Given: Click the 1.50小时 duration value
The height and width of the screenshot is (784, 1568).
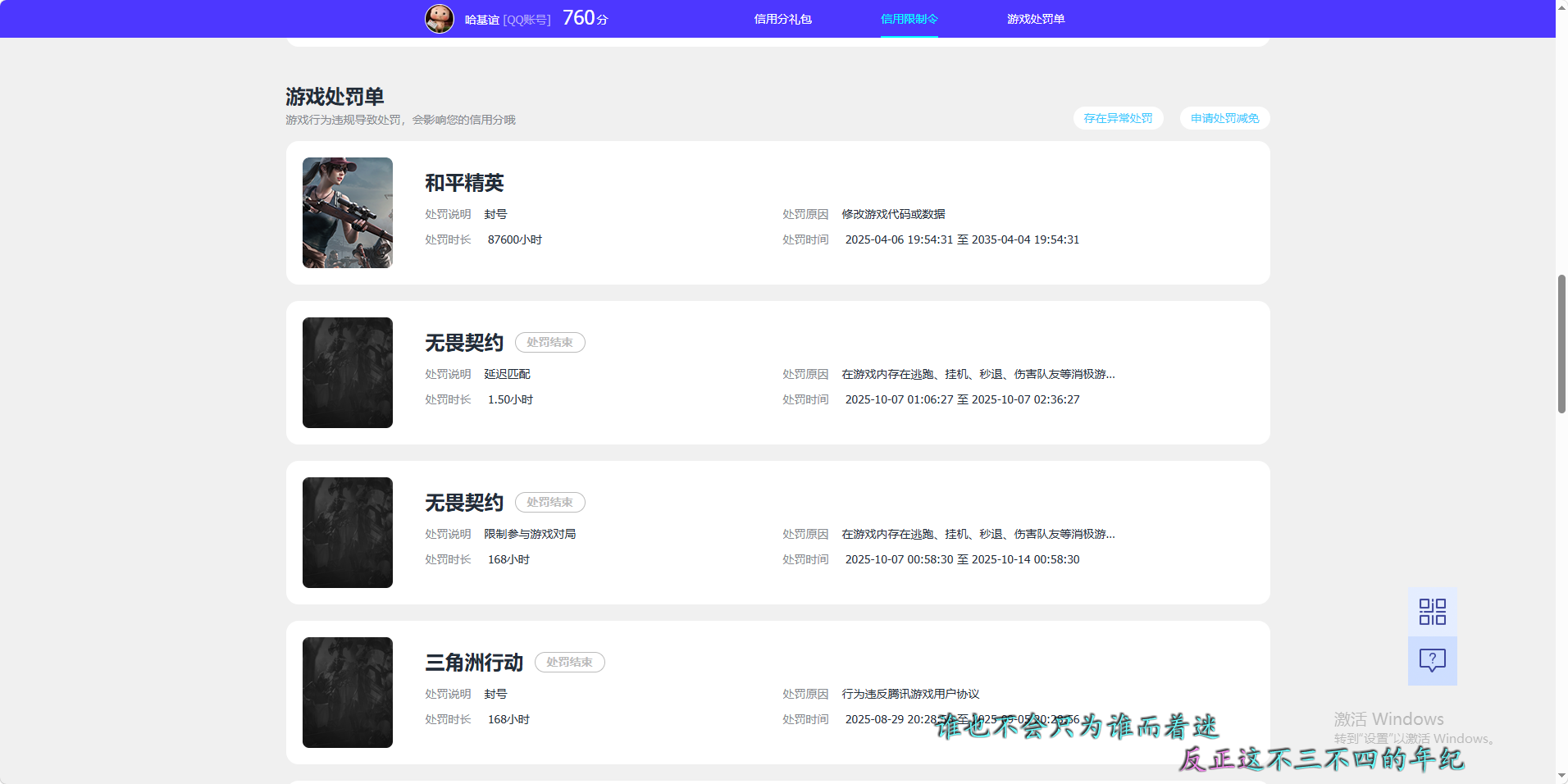Looking at the screenshot, I should tap(510, 399).
